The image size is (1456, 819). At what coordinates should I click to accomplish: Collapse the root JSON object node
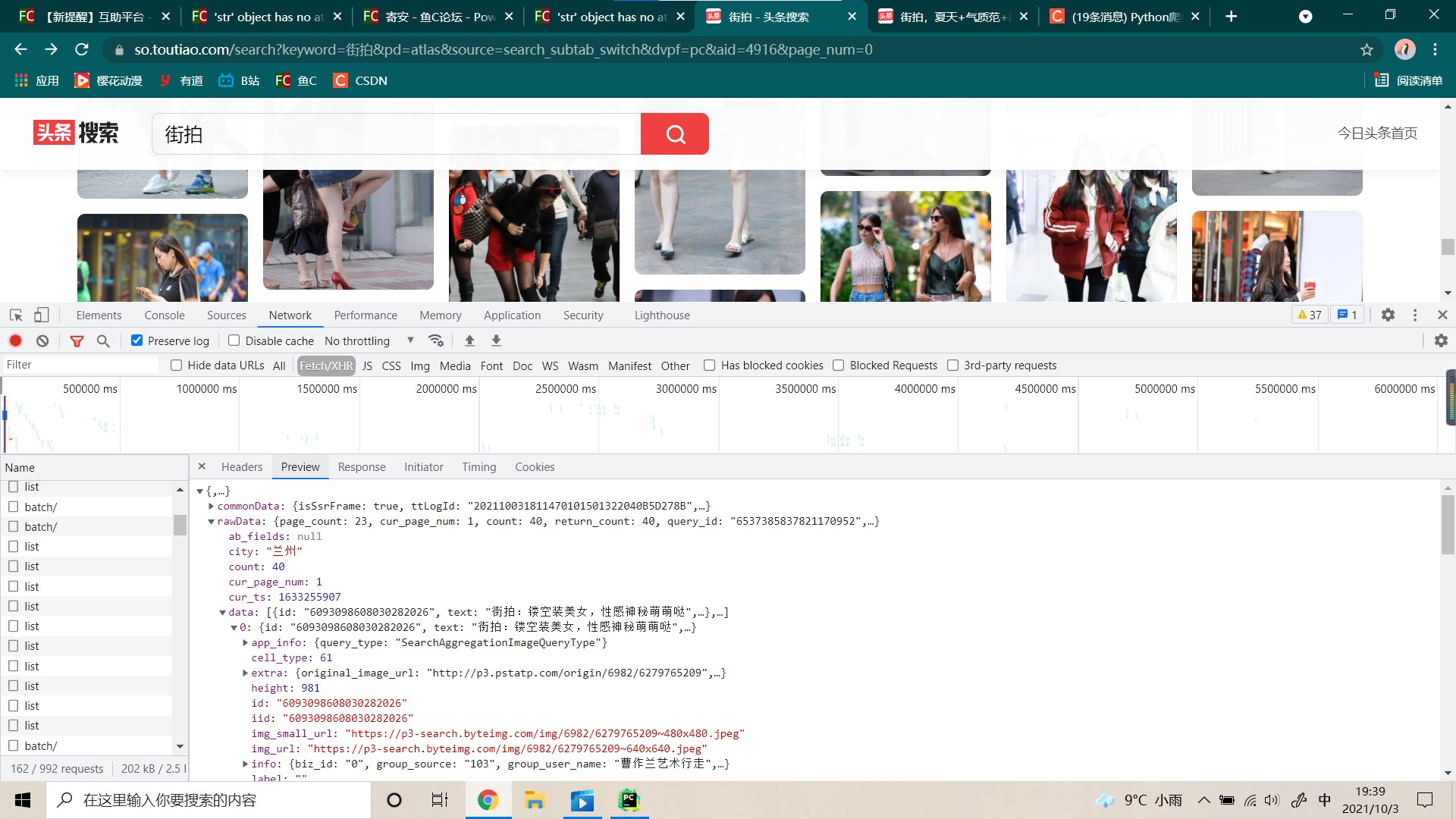(x=199, y=491)
